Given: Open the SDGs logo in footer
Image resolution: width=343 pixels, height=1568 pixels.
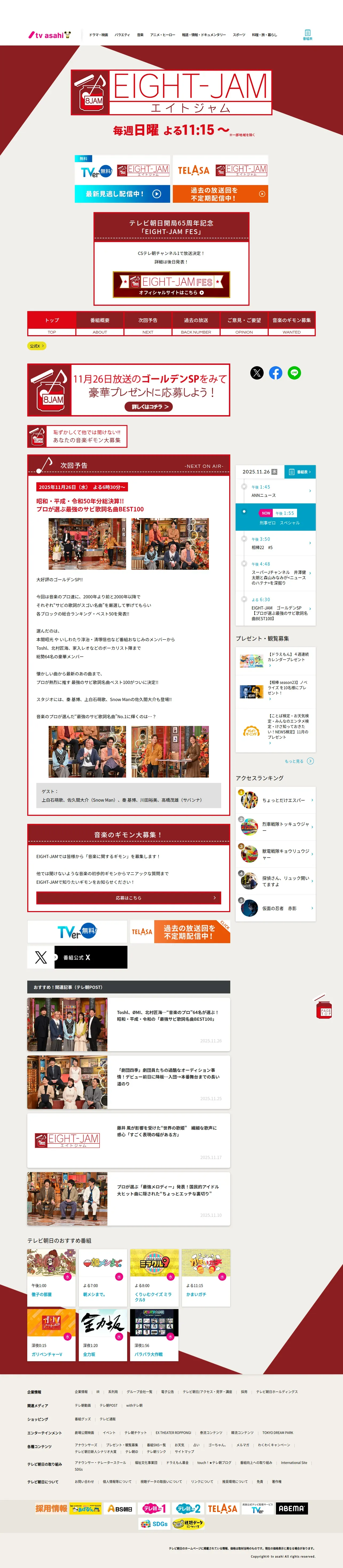Looking at the screenshot, I should (x=154, y=1524).
